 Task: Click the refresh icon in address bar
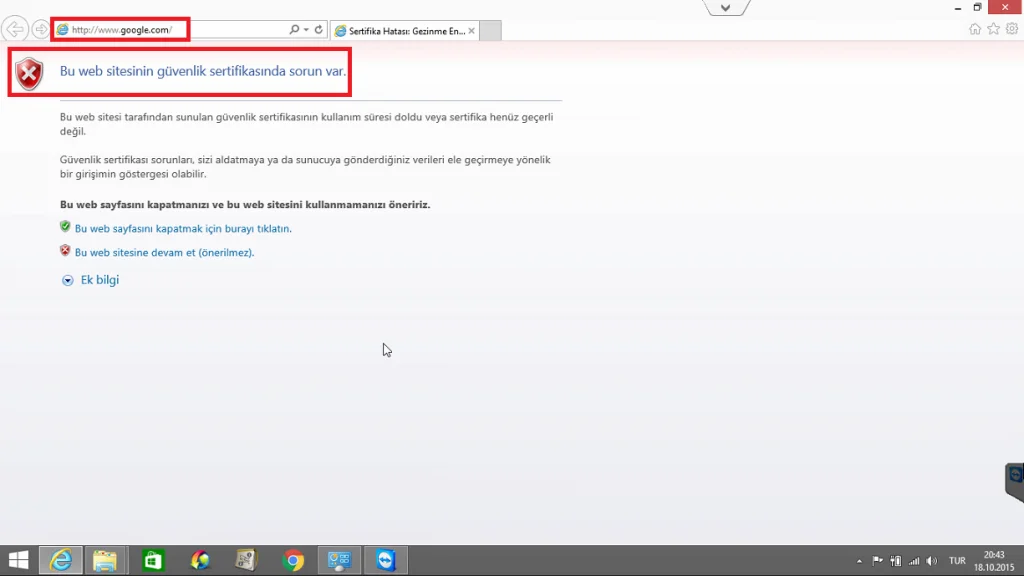319,29
